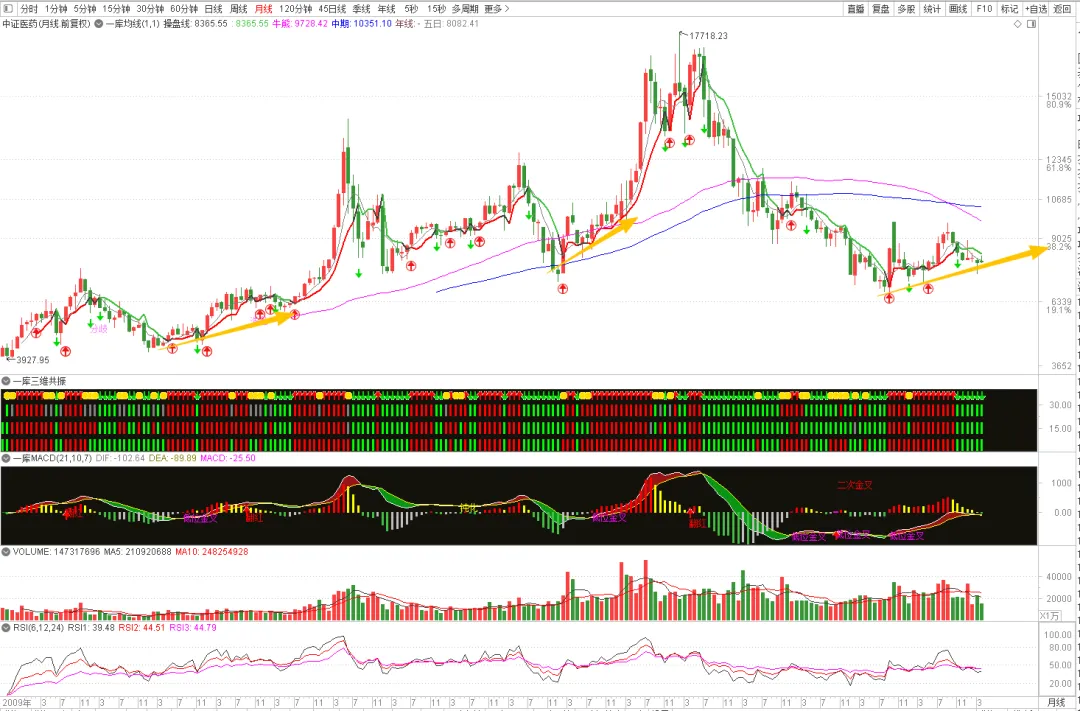Select the 30分钟 period tab
This screenshot has height=711, width=1080.
pos(150,9)
